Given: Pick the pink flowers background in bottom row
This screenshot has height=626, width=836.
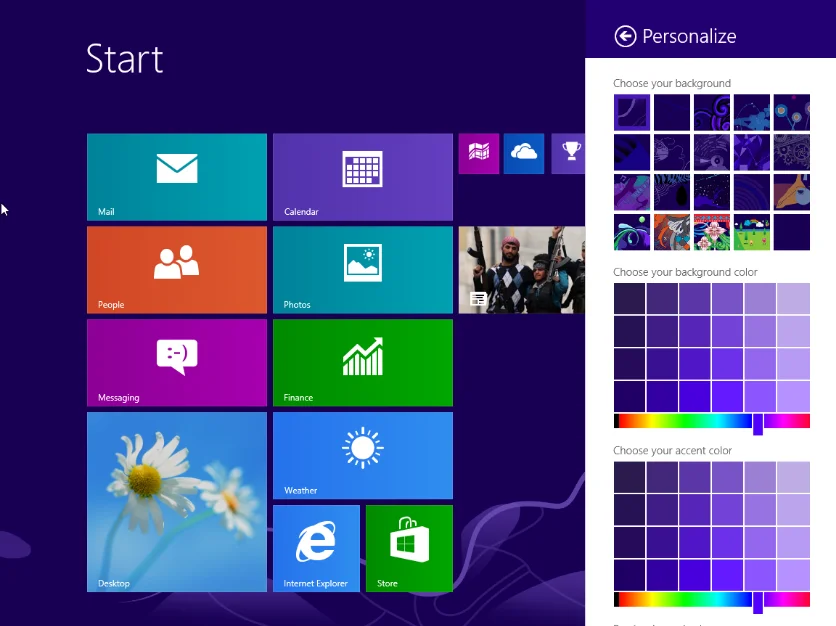Looking at the screenshot, I should [712, 232].
